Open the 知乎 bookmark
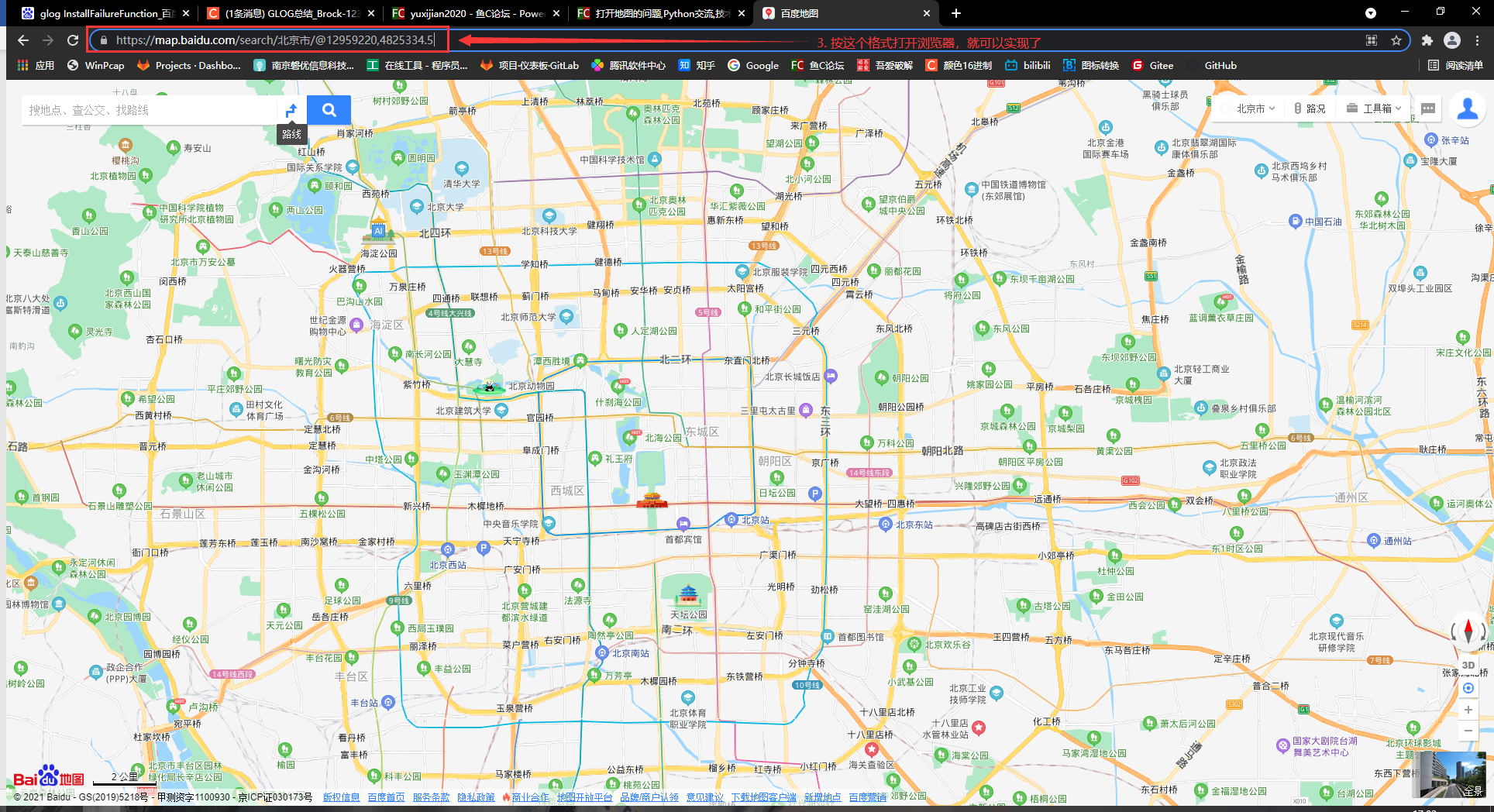Image resolution: width=1494 pixels, height=812 pixels. 697,65
